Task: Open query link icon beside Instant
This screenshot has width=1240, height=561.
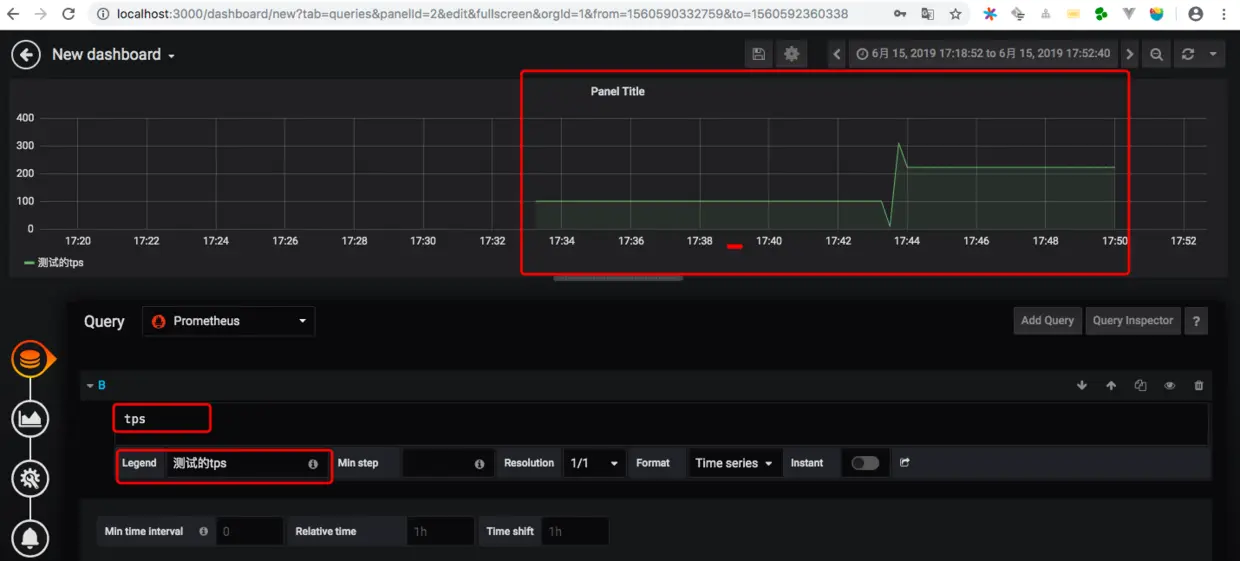Action: [x=905, y=463]
